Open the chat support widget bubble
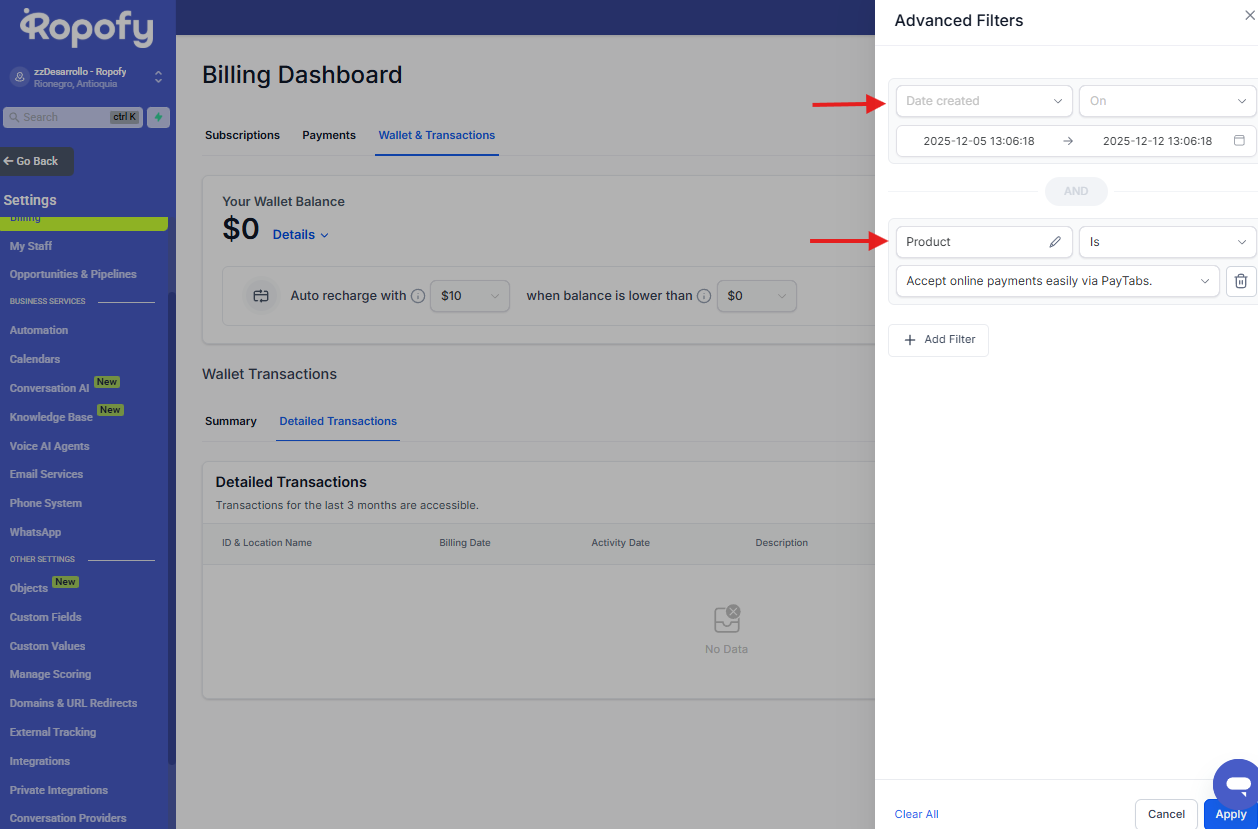The height and width of the screenshot is (829, 1258). [1237, 783]
